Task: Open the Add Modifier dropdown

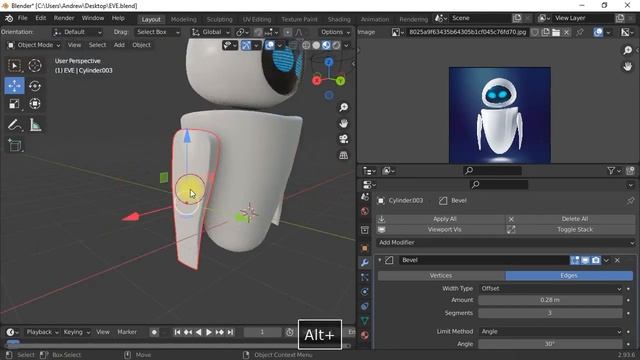Action: (x=506, y=242)
